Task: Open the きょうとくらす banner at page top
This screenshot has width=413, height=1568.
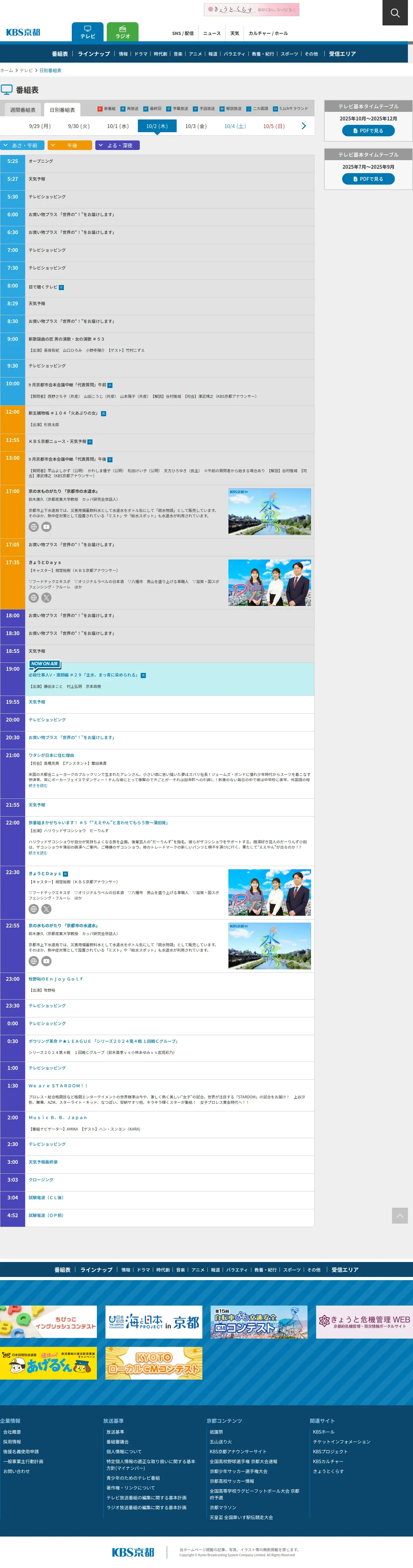Action: tap(251, 9)
